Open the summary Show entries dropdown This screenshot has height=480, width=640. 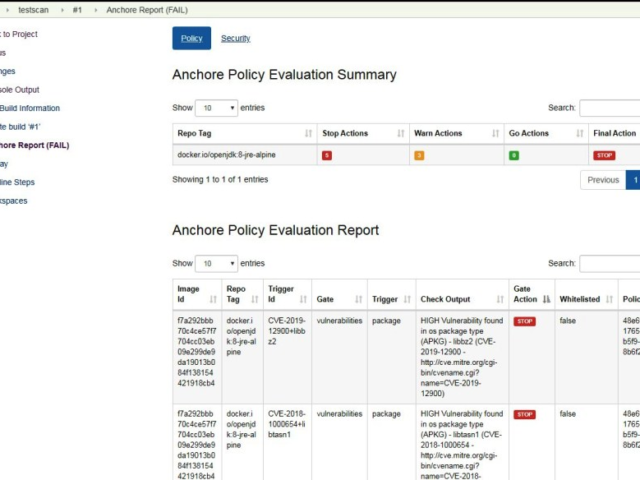pos(216,108)
